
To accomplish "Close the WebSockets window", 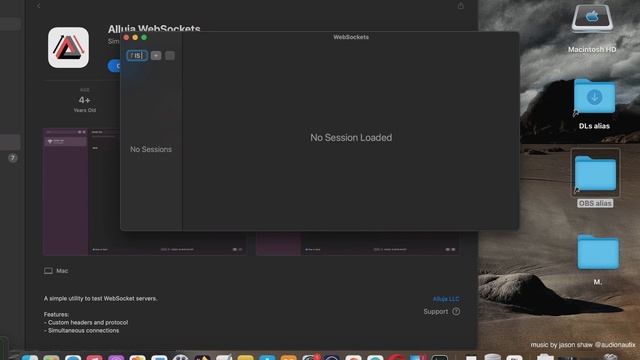I will (126, 37).
